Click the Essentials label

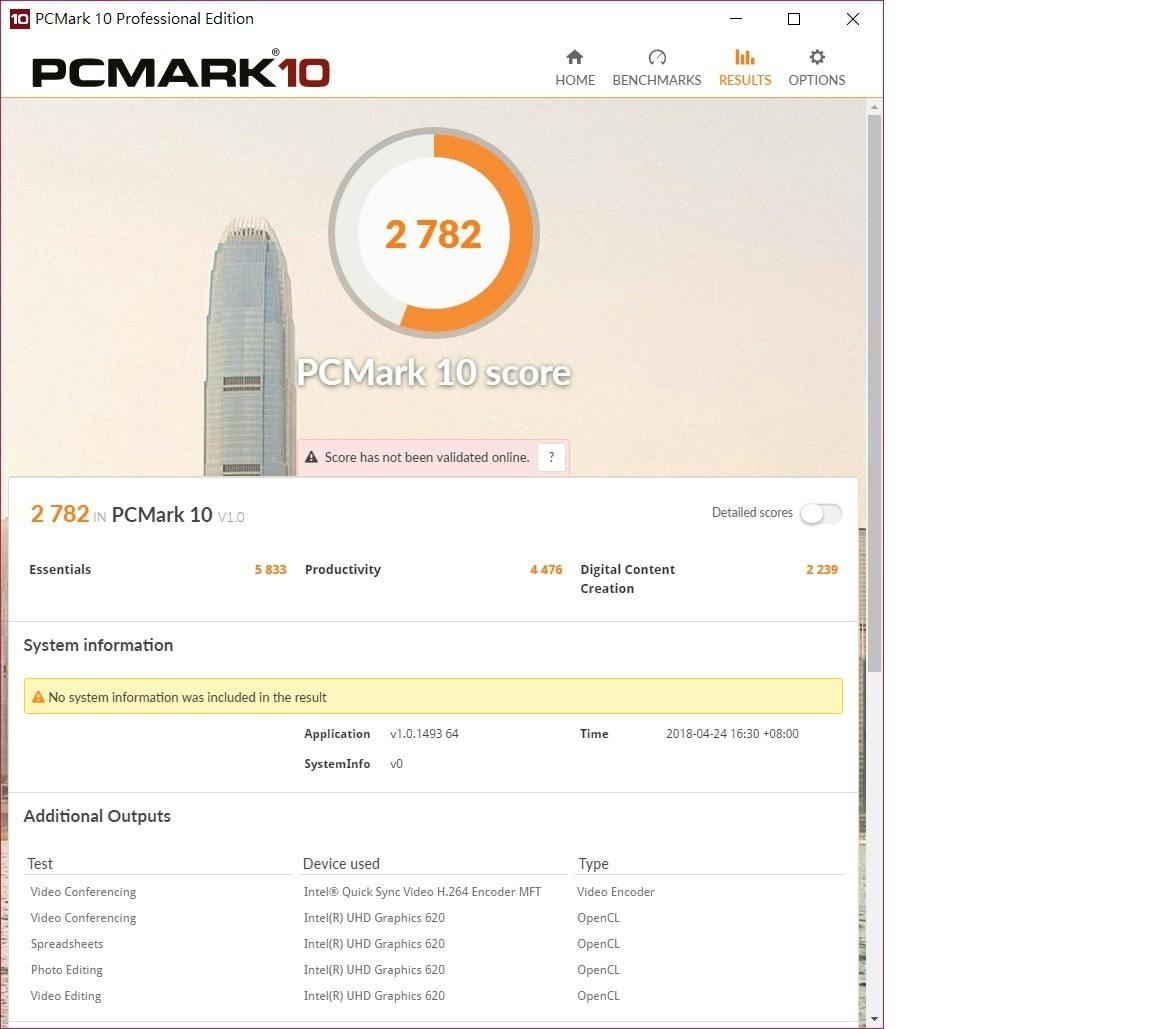pos(60,569)
